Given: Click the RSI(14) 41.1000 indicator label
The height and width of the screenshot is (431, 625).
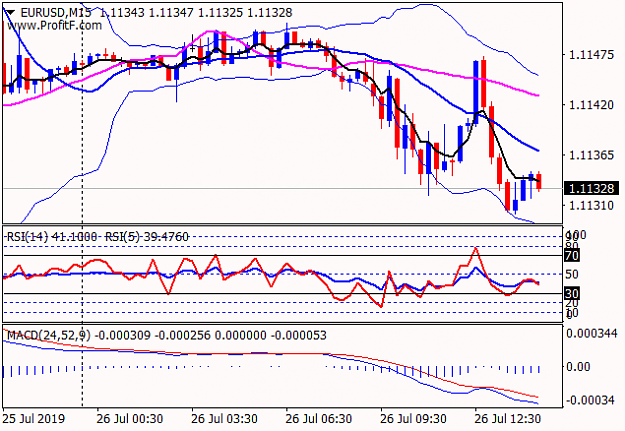Looking at the screenshot, I should (x=52, y=237).
